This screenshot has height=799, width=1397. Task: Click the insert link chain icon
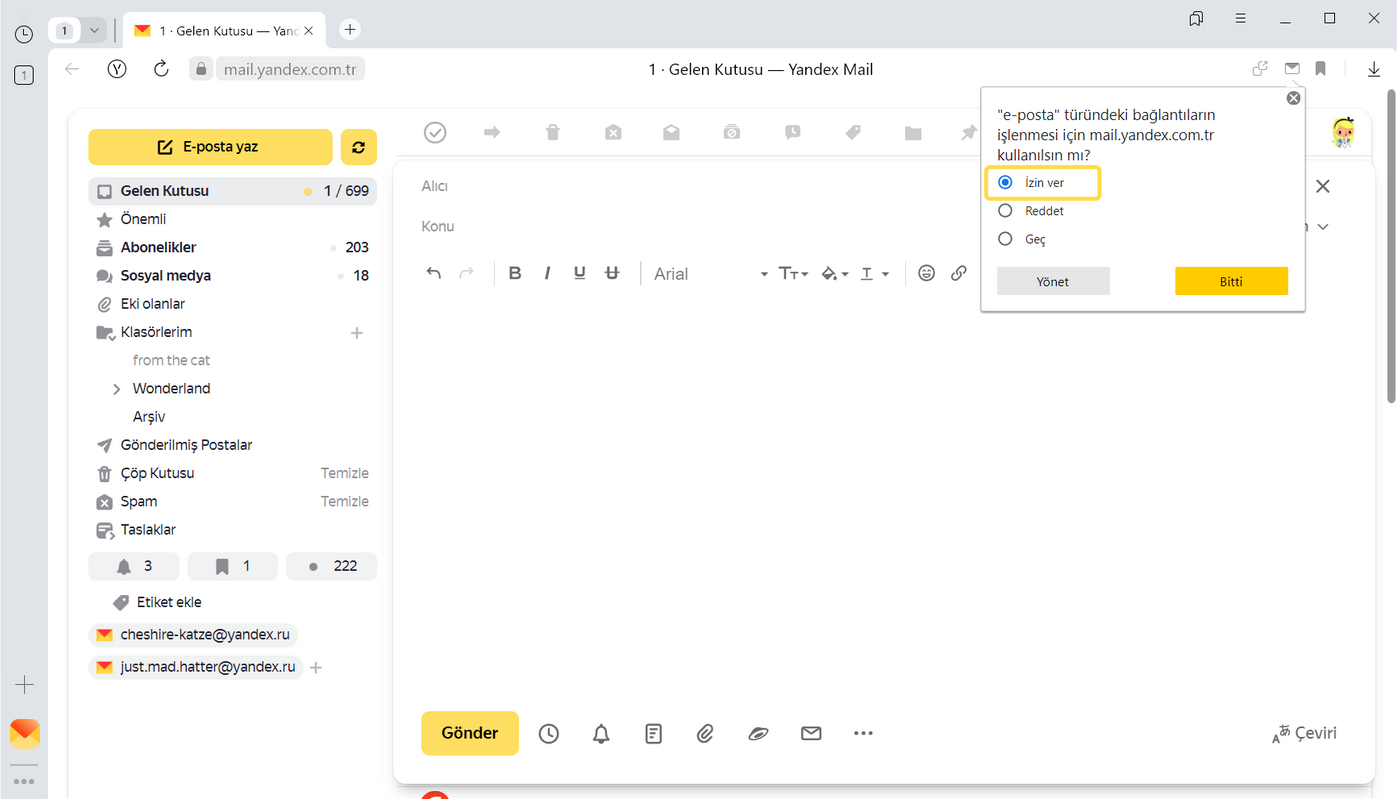(959, 273)
